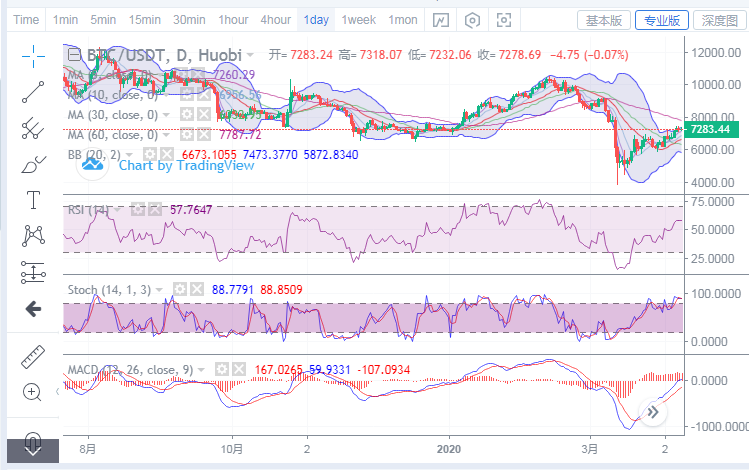Collapse the BTC/USDT legend box icon

pyautogui.click(x=74, y=55)
